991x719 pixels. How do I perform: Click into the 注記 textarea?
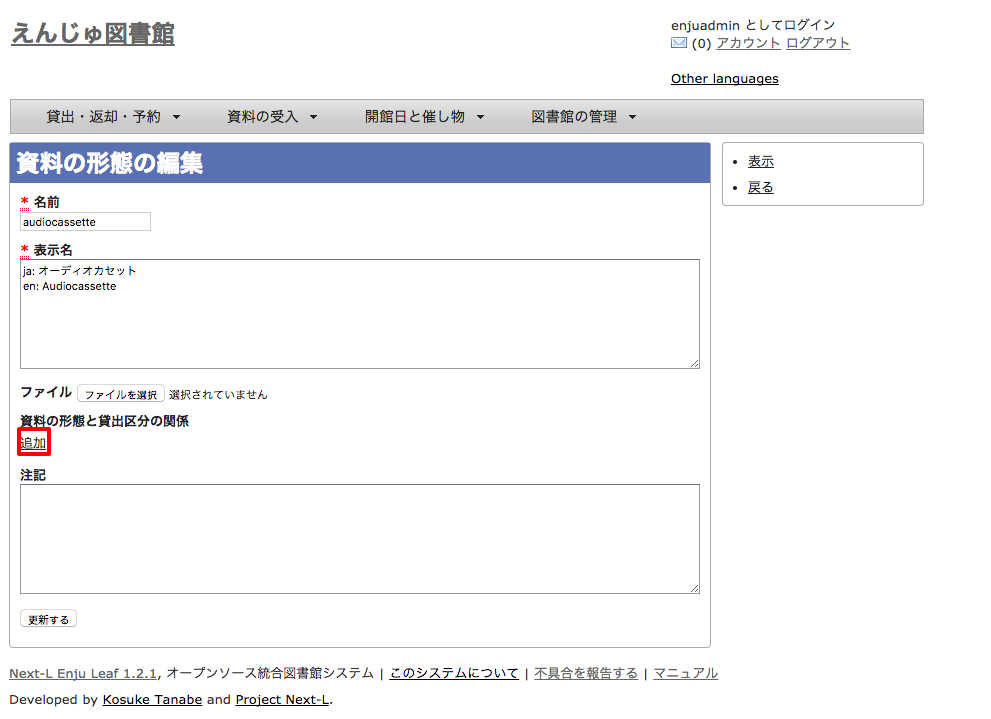(x=360, y=539)
